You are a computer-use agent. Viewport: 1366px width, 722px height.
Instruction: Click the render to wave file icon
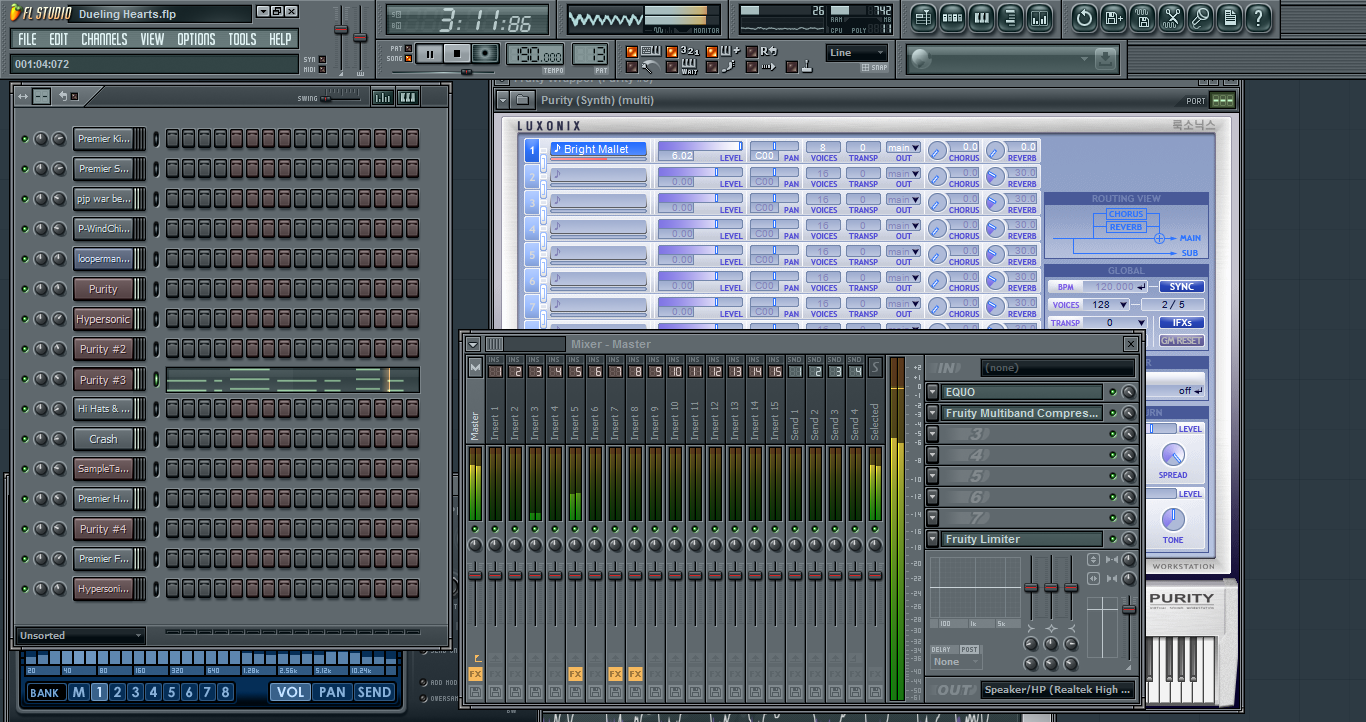pos(1142,17)
